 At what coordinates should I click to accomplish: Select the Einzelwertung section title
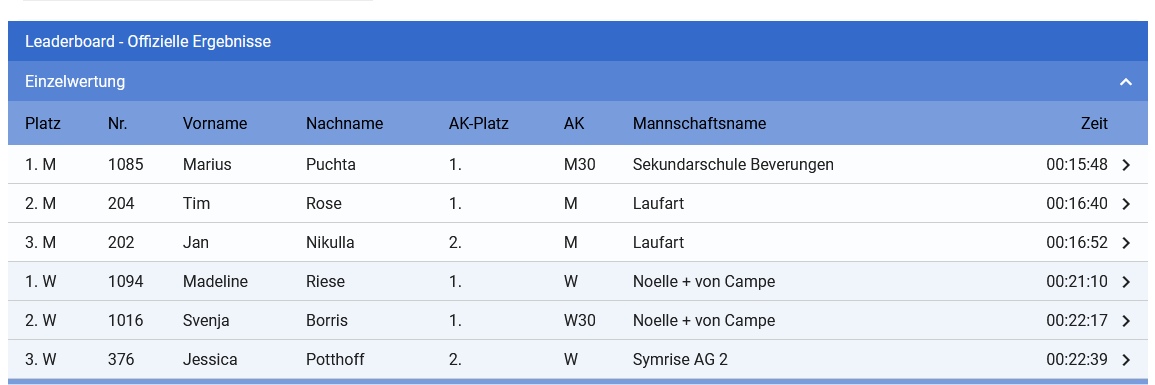point(75,82)
